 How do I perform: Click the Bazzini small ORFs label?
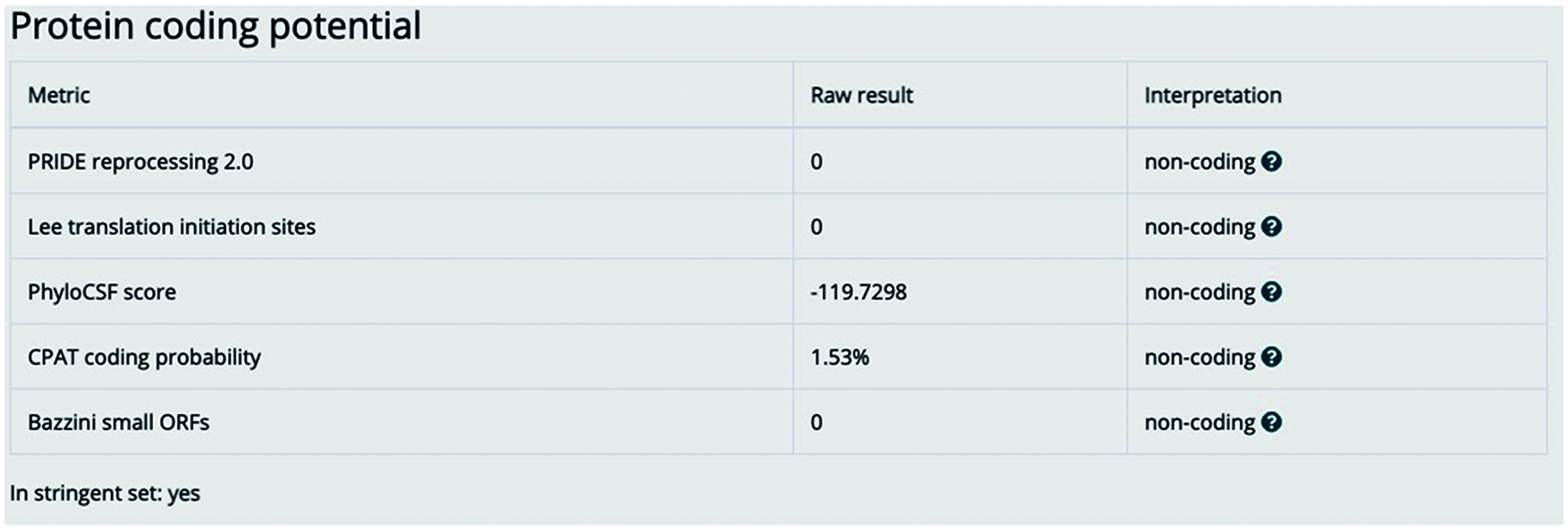[118, 423]
